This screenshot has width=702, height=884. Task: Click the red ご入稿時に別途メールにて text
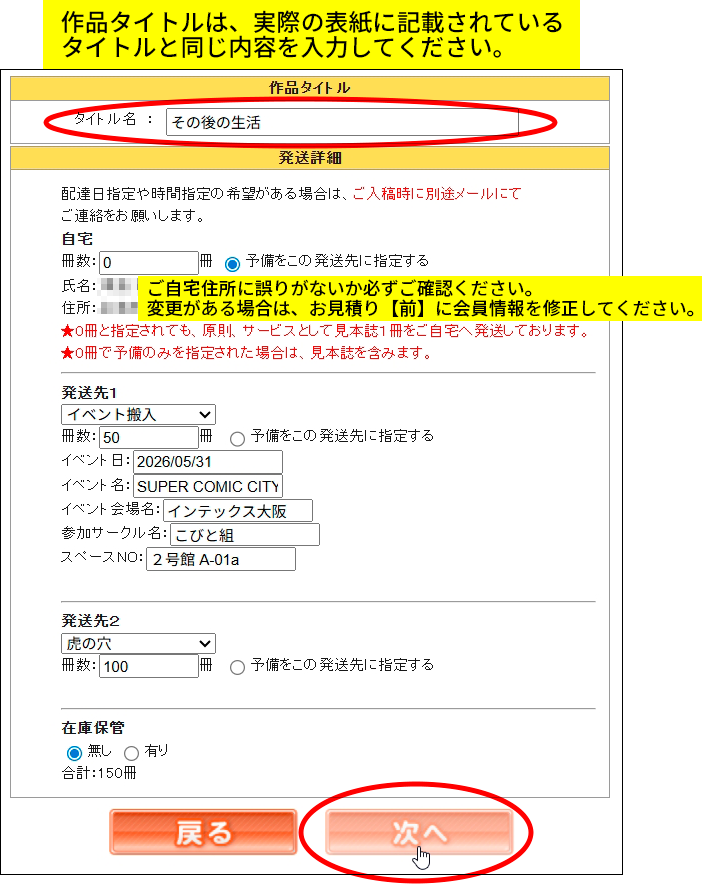tap(437, 194)
